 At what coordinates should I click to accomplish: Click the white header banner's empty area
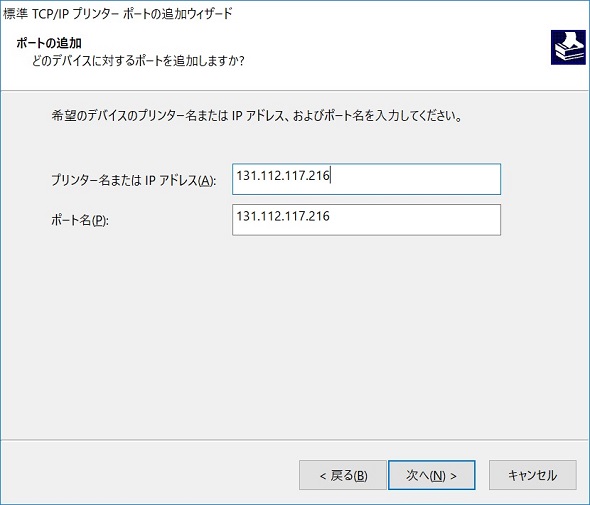pyautogui.click(x=395, y=49)
